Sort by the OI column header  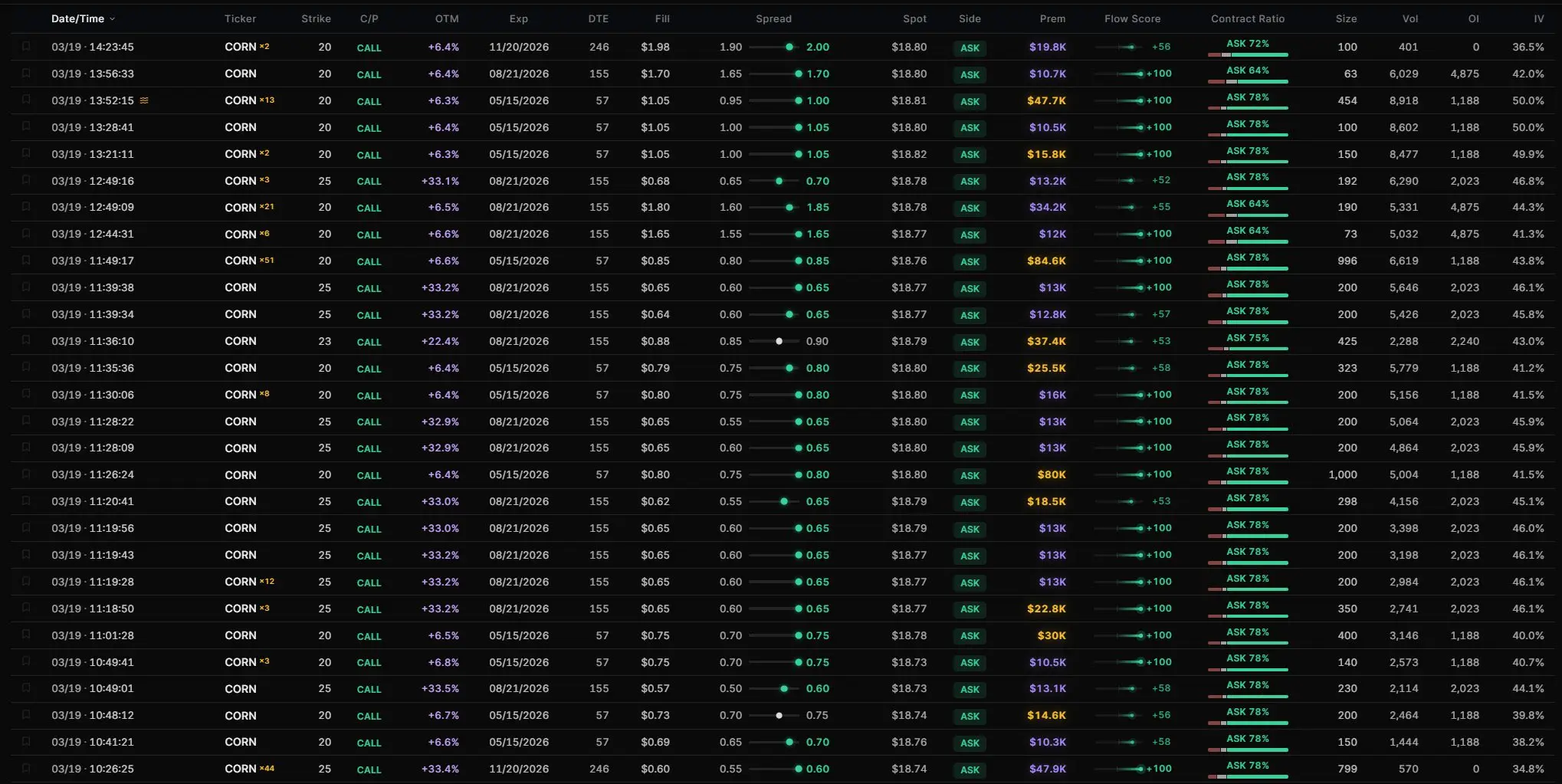1473,18
